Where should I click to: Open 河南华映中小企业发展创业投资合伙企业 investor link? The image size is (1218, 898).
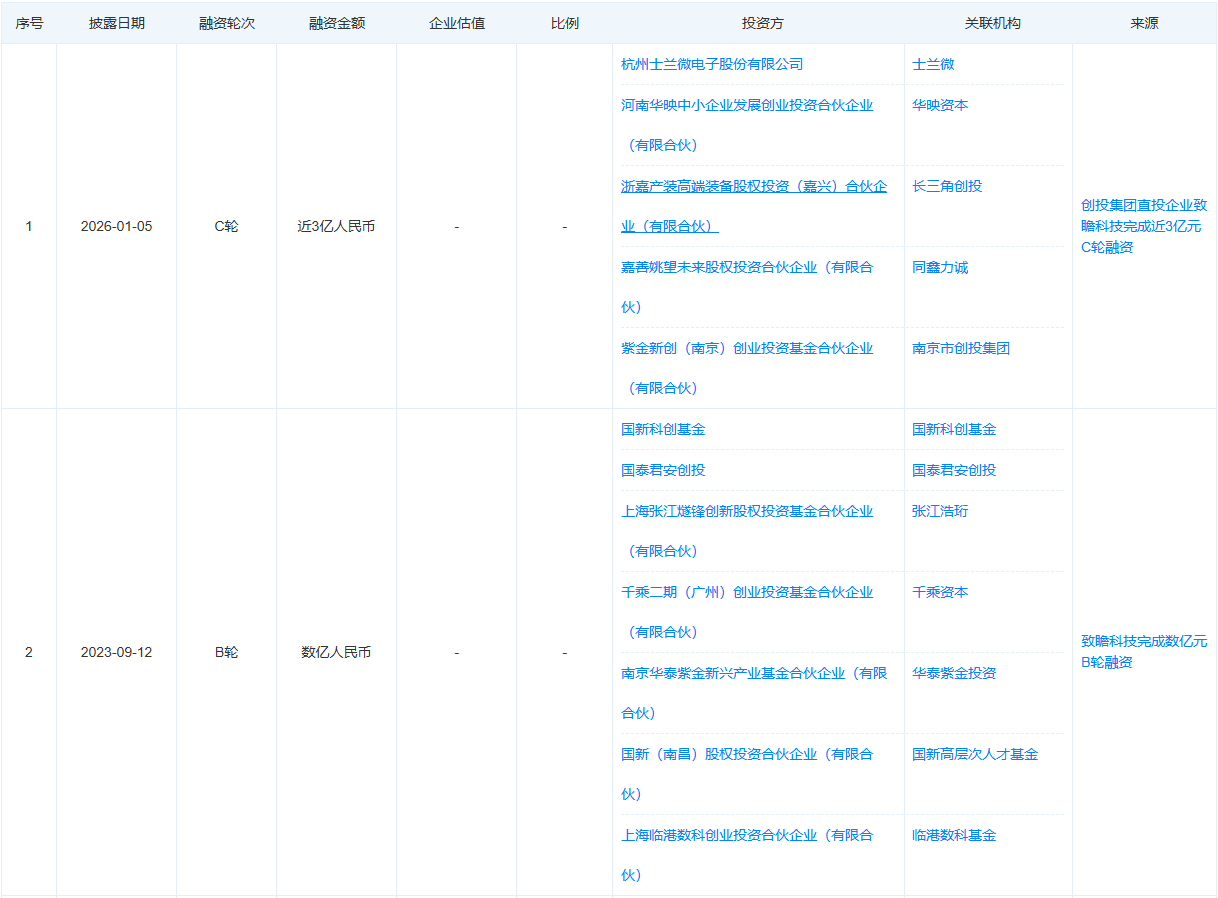point(746,105)
